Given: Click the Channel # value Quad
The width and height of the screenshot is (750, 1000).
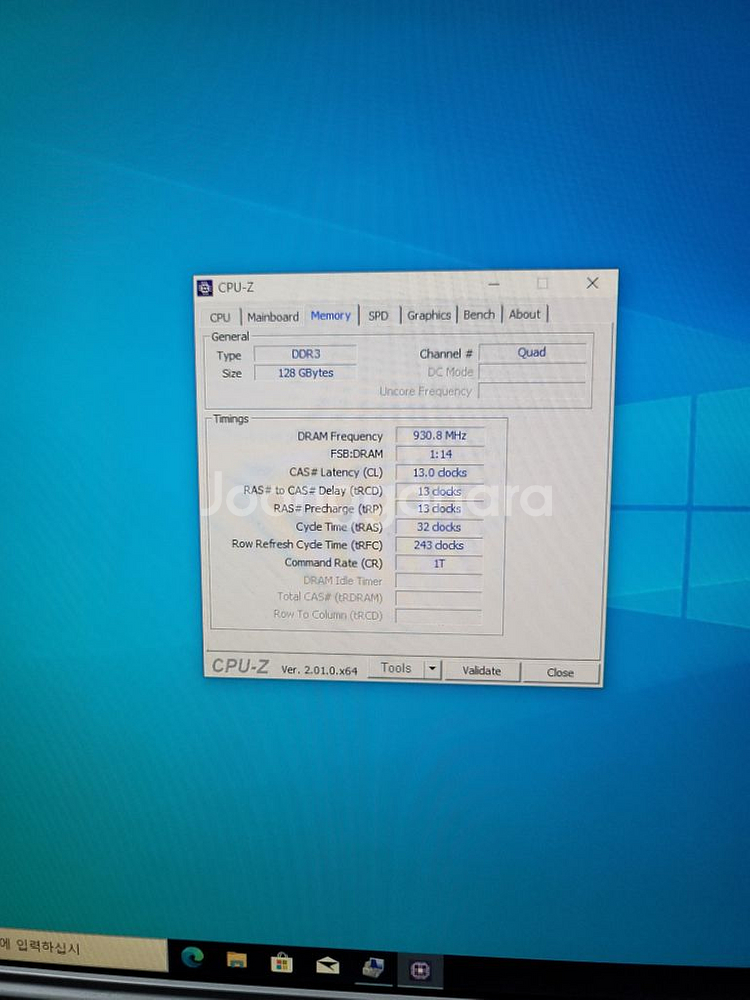Looking at the screenshot, I should coord(532,352).
